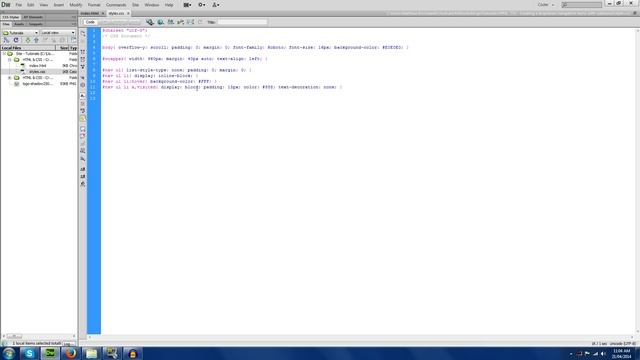Collapse the first HTML & CSS folder
This screenshot has height=360, width=640.
point(10,60)
